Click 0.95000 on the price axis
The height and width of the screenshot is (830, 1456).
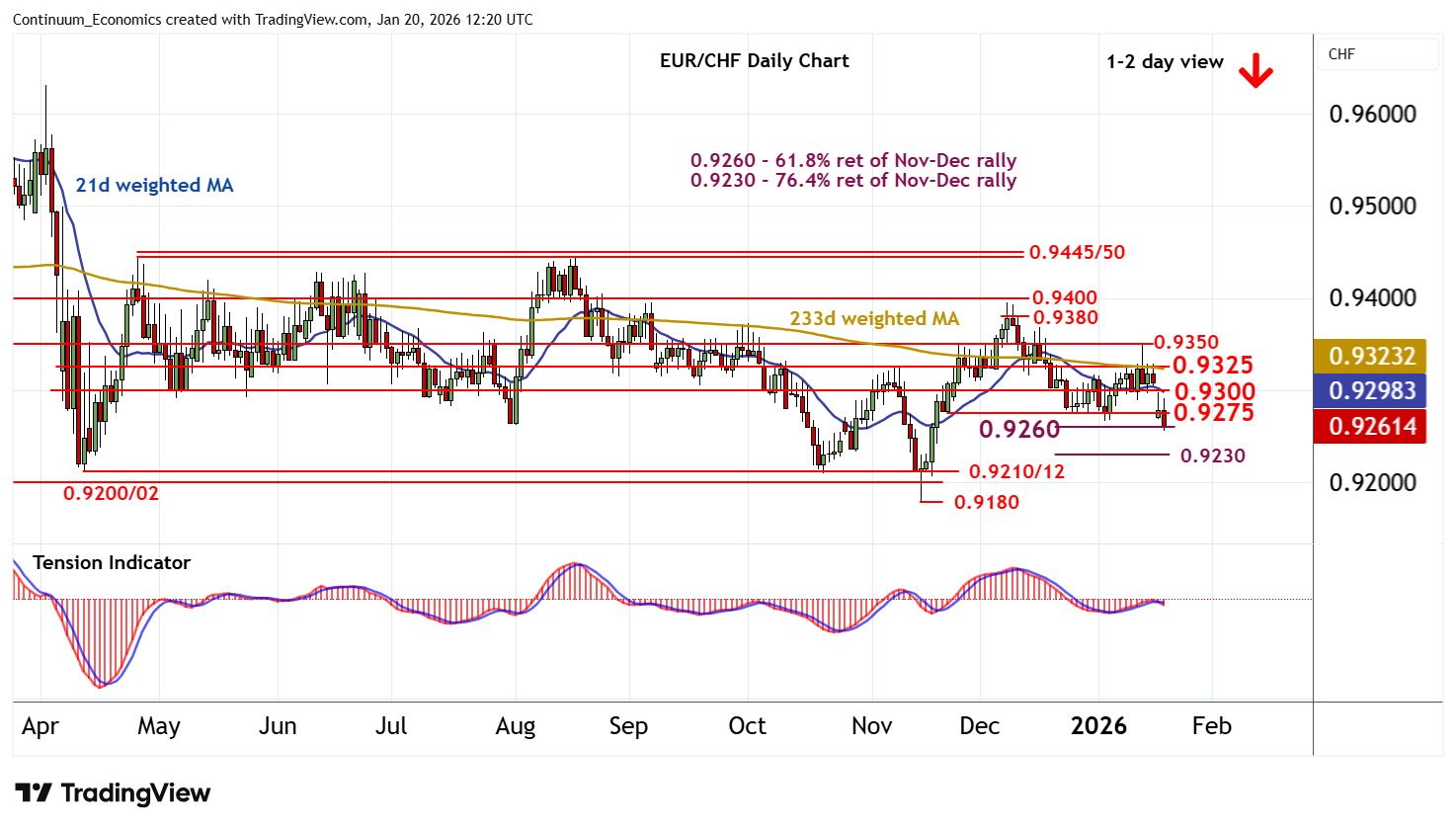click(1372, 206)
